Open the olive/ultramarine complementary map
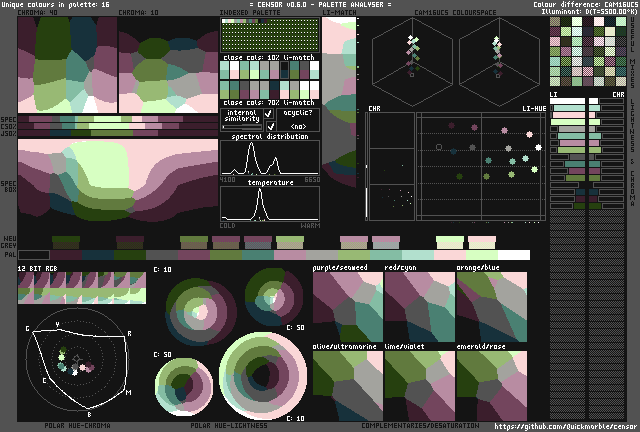 click(x=348, y=386)
